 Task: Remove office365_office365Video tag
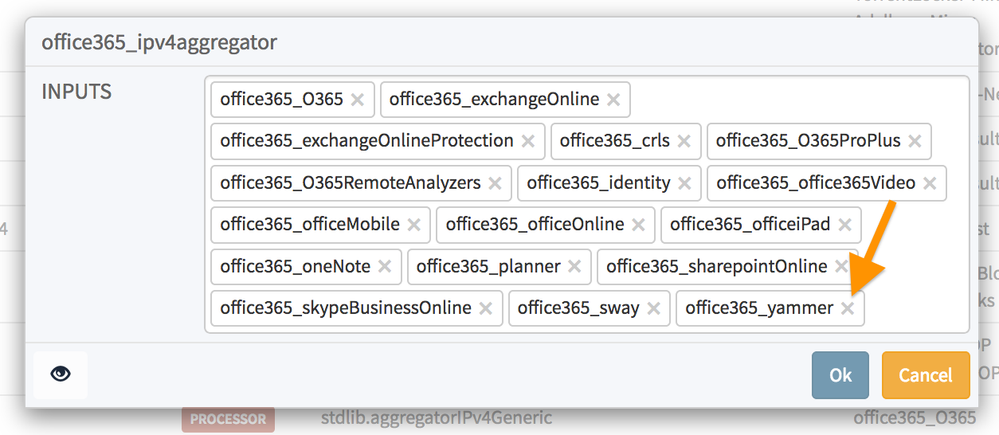click(929, 184)
